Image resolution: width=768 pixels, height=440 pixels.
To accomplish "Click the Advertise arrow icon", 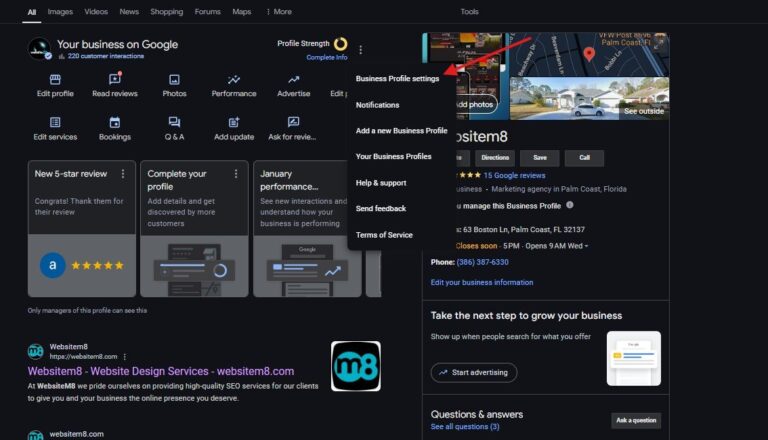I will click(293, 79).
